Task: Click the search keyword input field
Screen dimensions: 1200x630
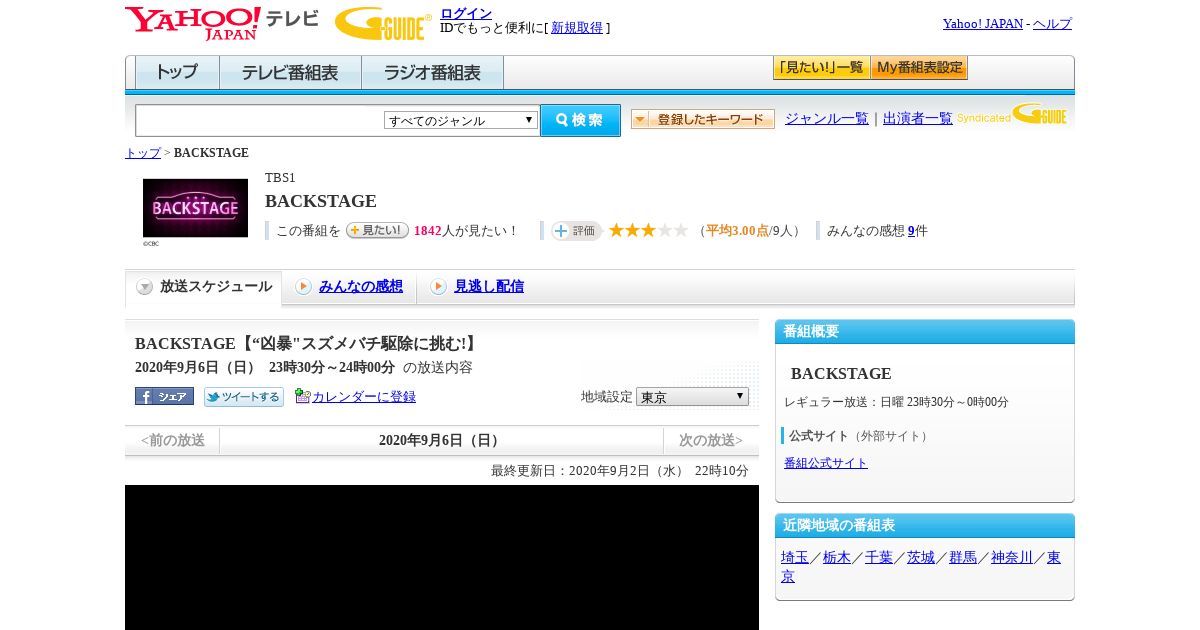Action: 260,120
